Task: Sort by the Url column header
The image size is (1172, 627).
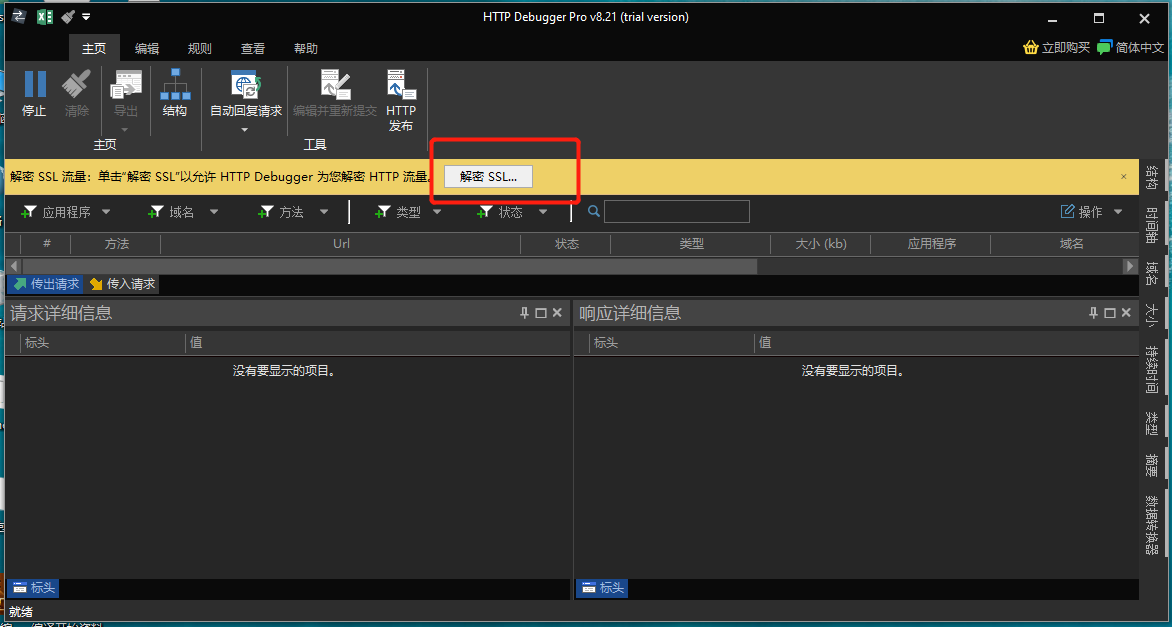Action: 341,244
